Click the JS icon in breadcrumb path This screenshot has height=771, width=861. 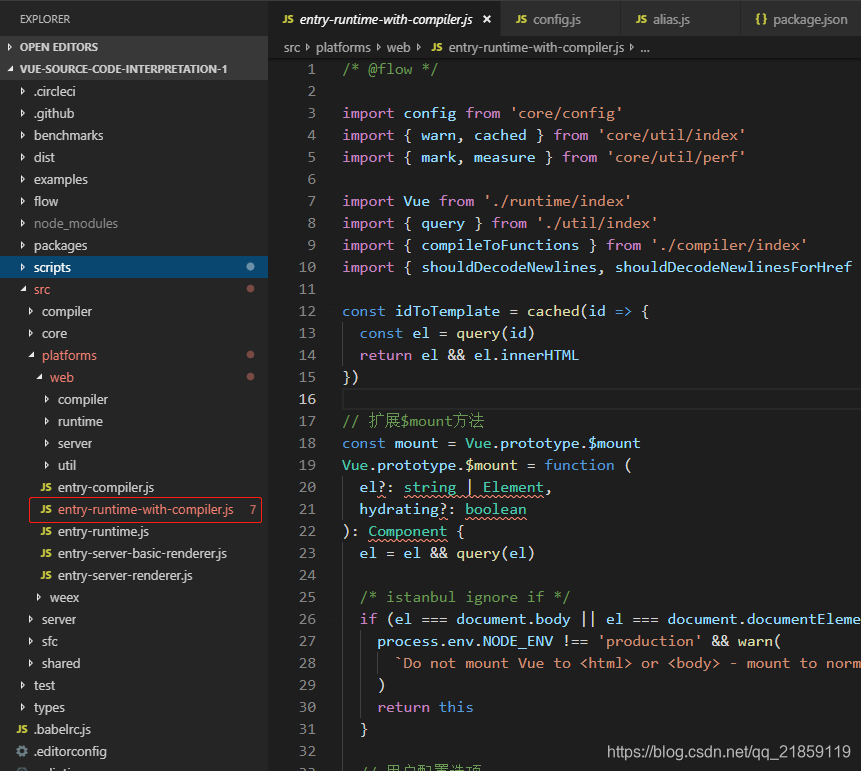(x=437, y=47)
